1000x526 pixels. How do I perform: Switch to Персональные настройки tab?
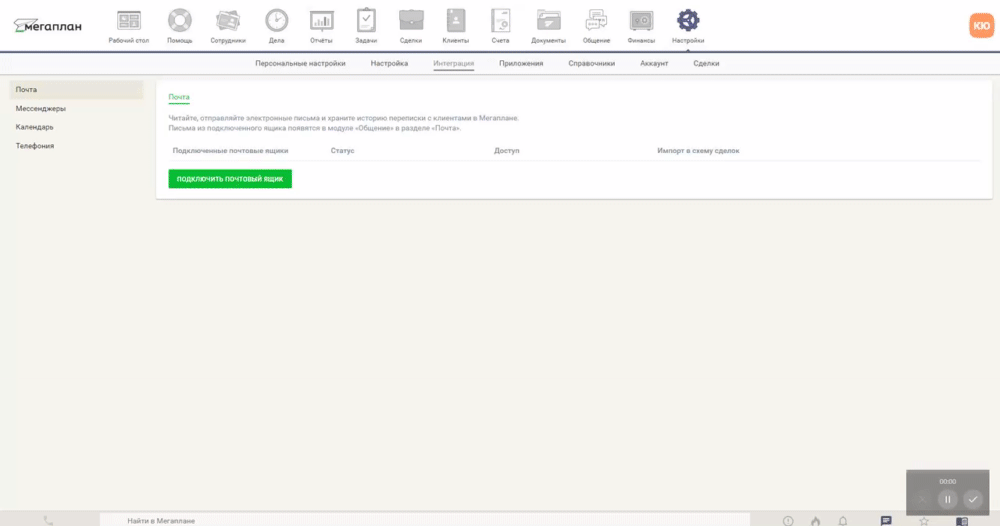click(x=300, y=63)
